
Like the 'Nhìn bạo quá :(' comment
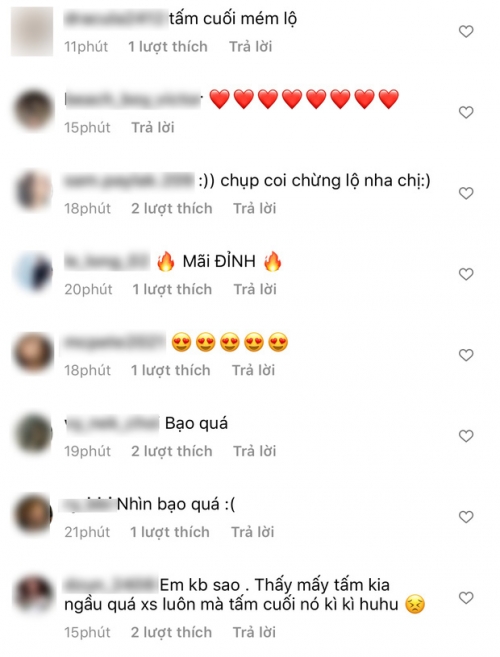point(466,517)
